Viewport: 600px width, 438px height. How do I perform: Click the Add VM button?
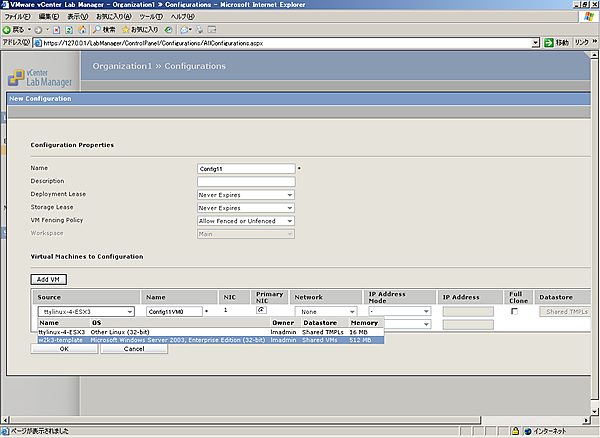[x=46, y=278]
